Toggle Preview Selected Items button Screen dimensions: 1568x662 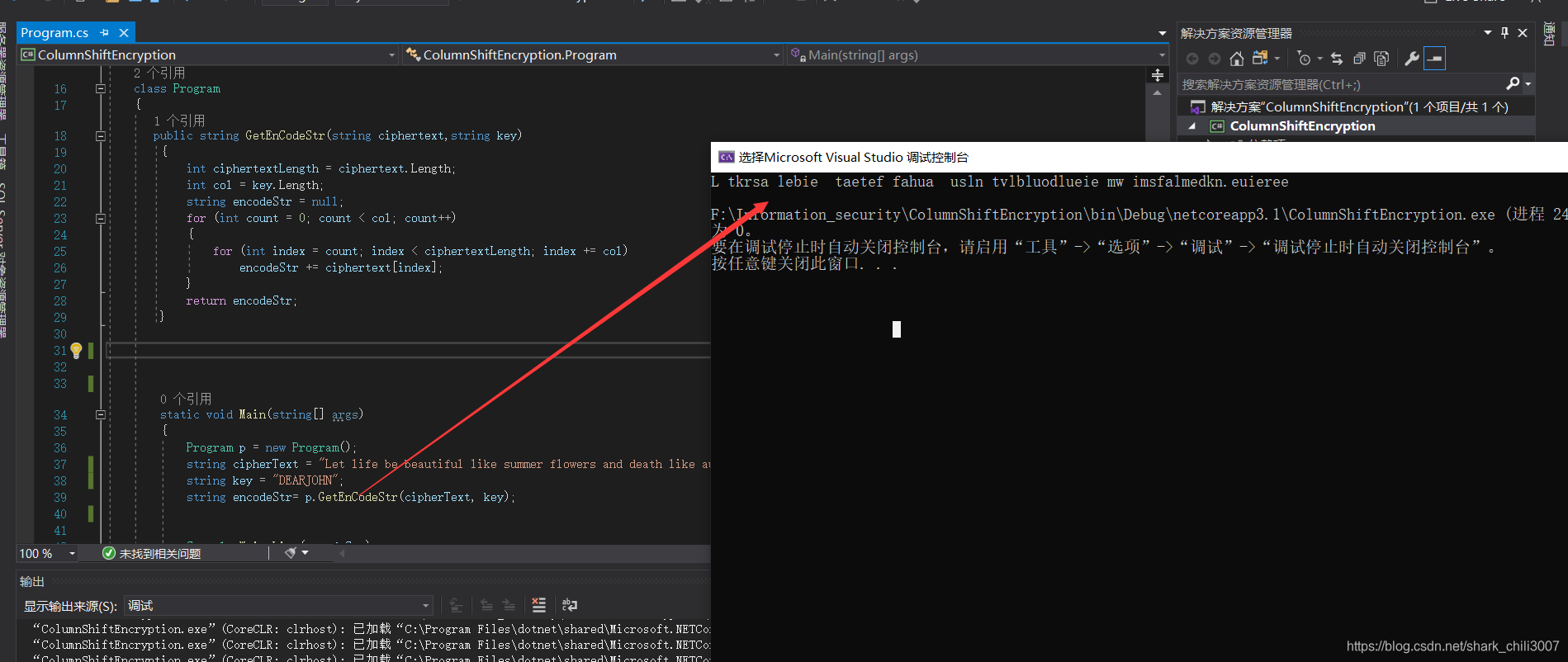1434,59
